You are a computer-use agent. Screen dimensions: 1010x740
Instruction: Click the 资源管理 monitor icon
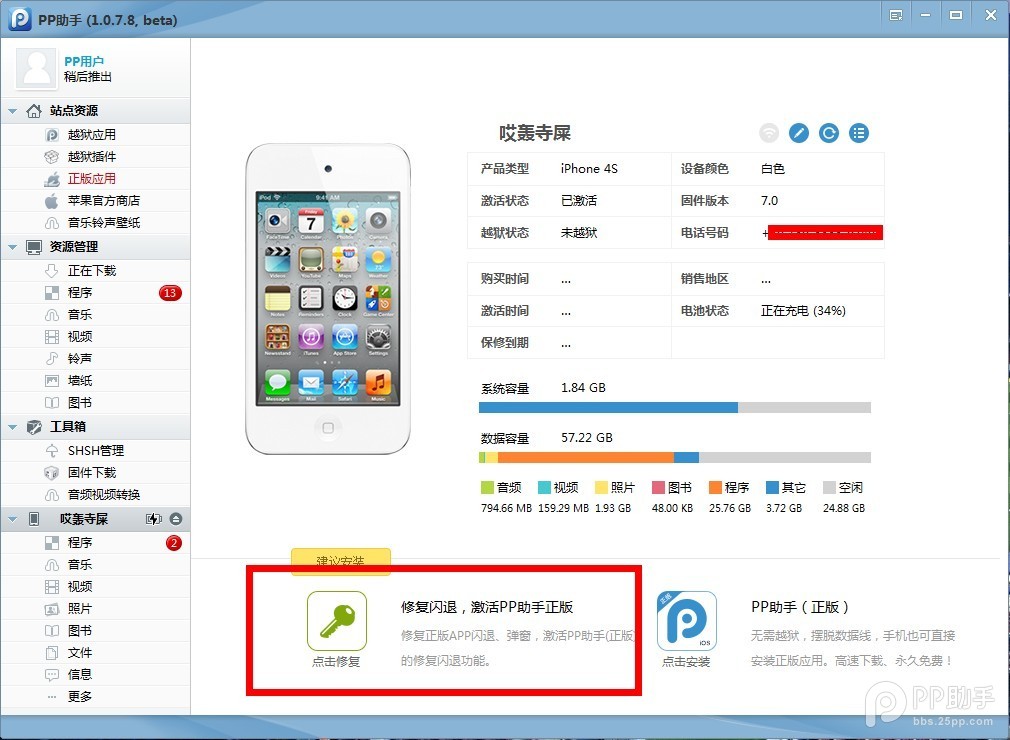pyautogui.click(x=33, y=247)
